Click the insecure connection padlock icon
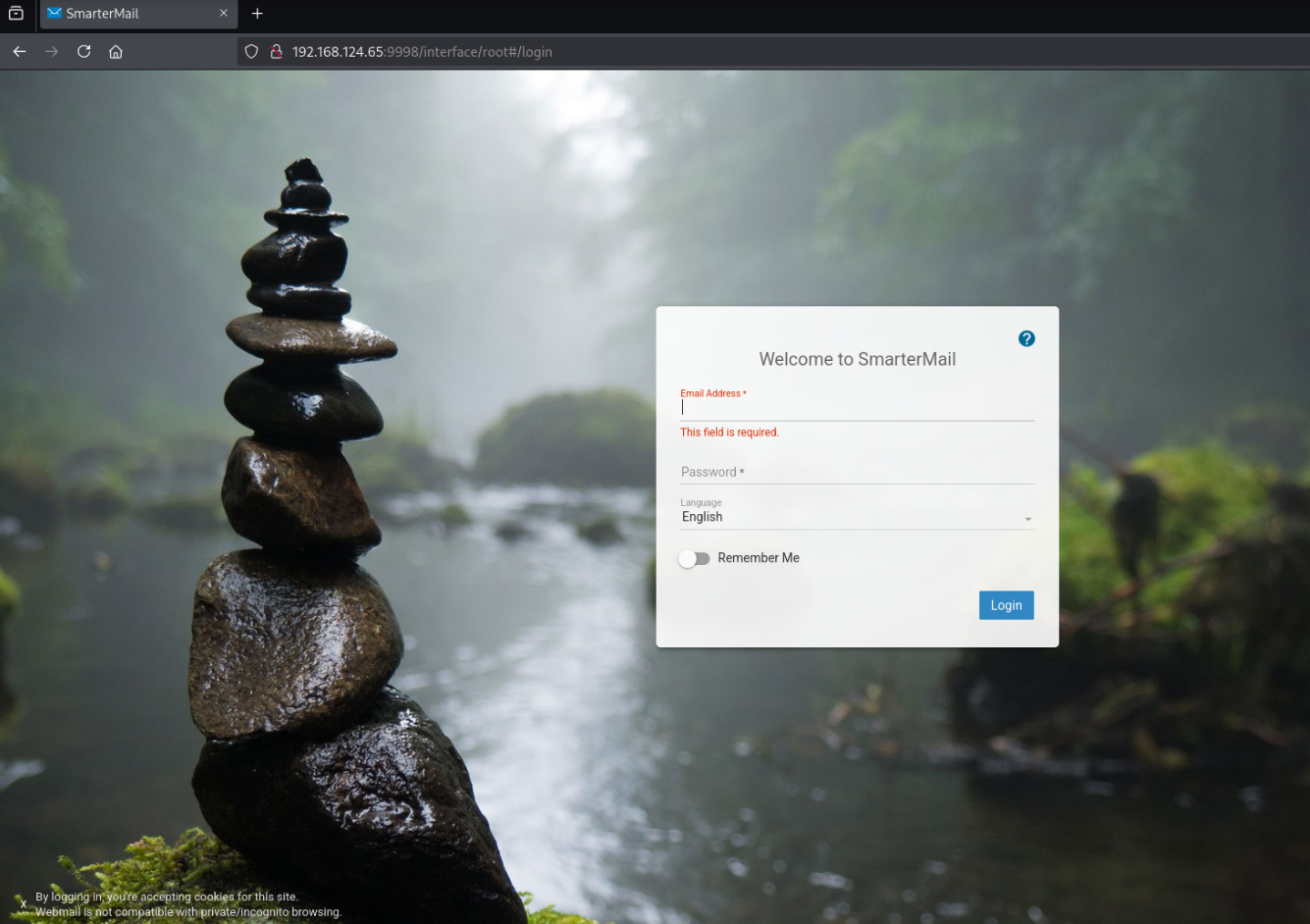The image size is (1310, 924). (277, 52)
